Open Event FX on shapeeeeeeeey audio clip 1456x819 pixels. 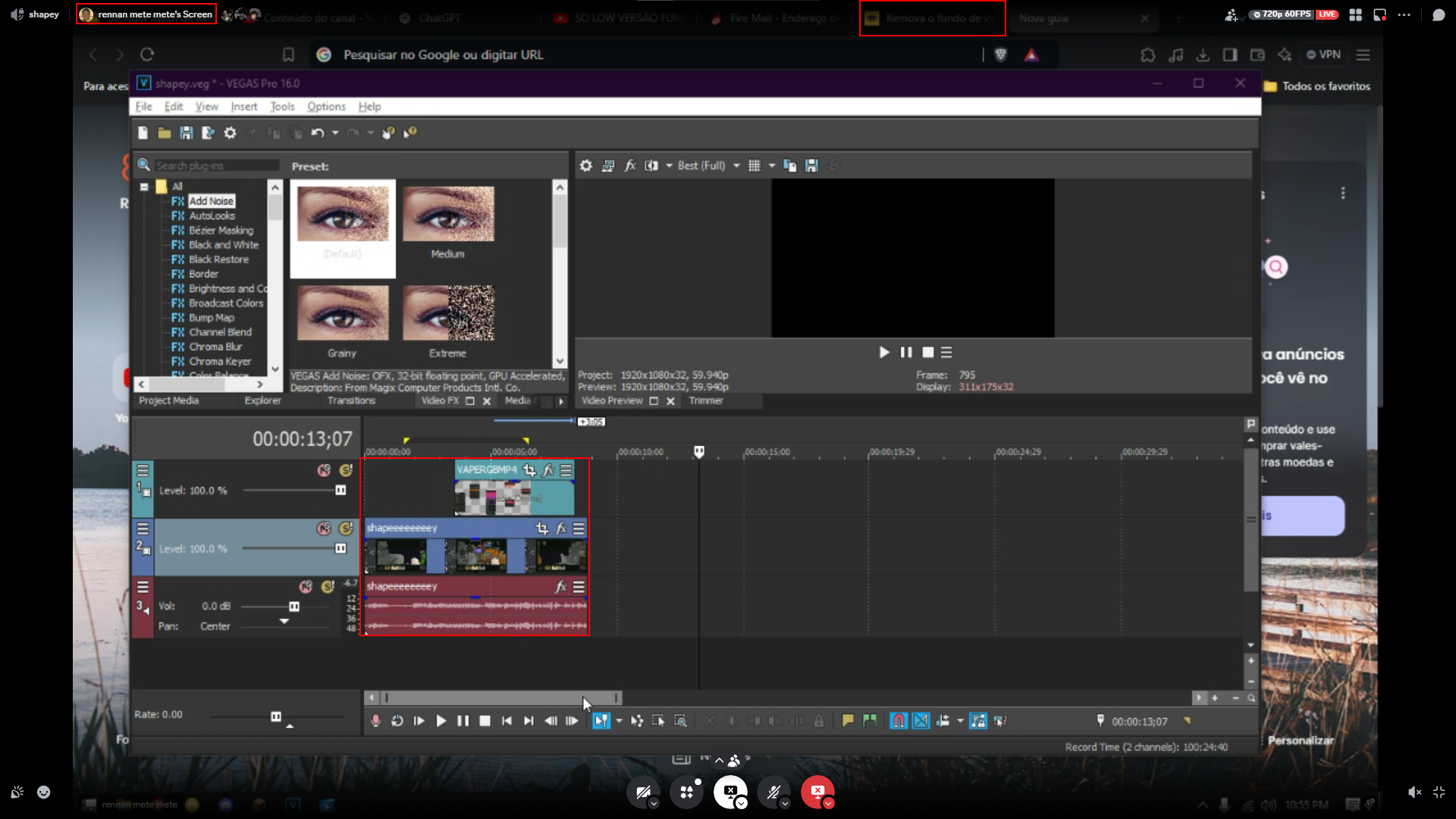(560, 587)
